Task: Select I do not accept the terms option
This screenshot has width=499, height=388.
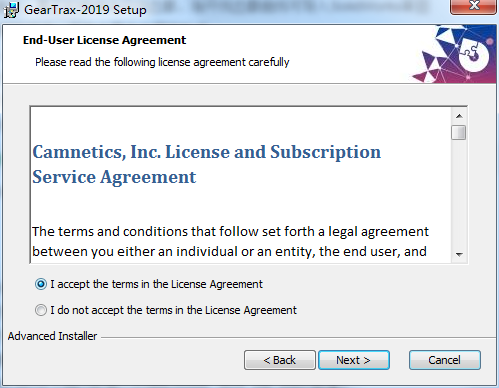Action: 41,310
